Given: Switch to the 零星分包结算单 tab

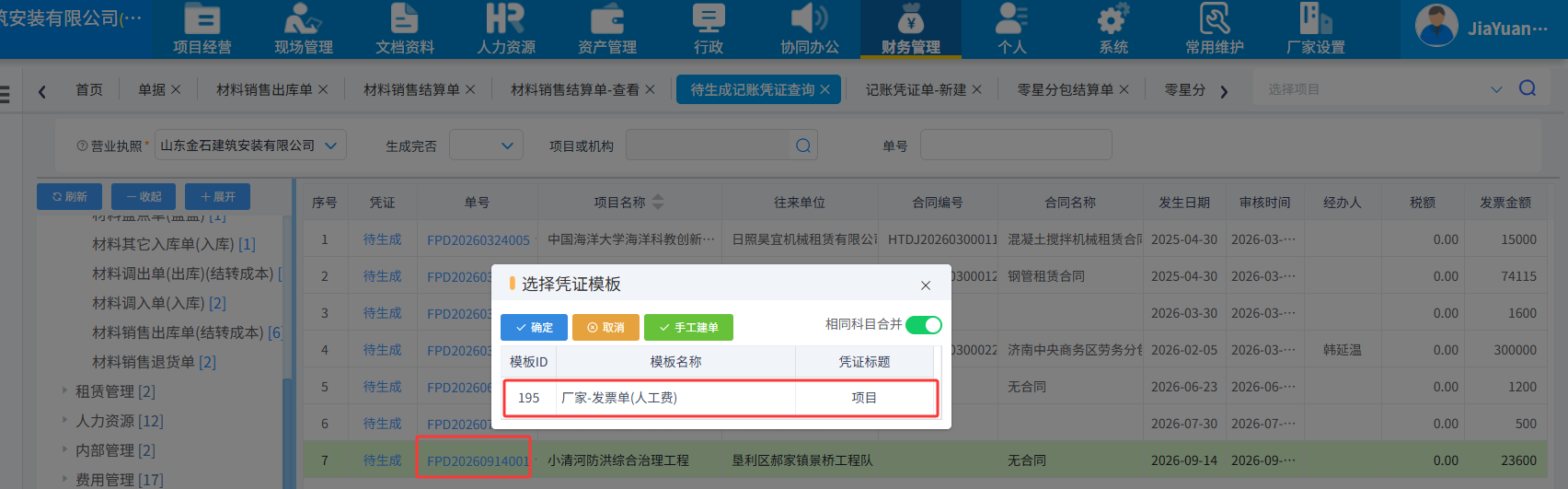Looking at the screenshot, I should coord(1066,89).
